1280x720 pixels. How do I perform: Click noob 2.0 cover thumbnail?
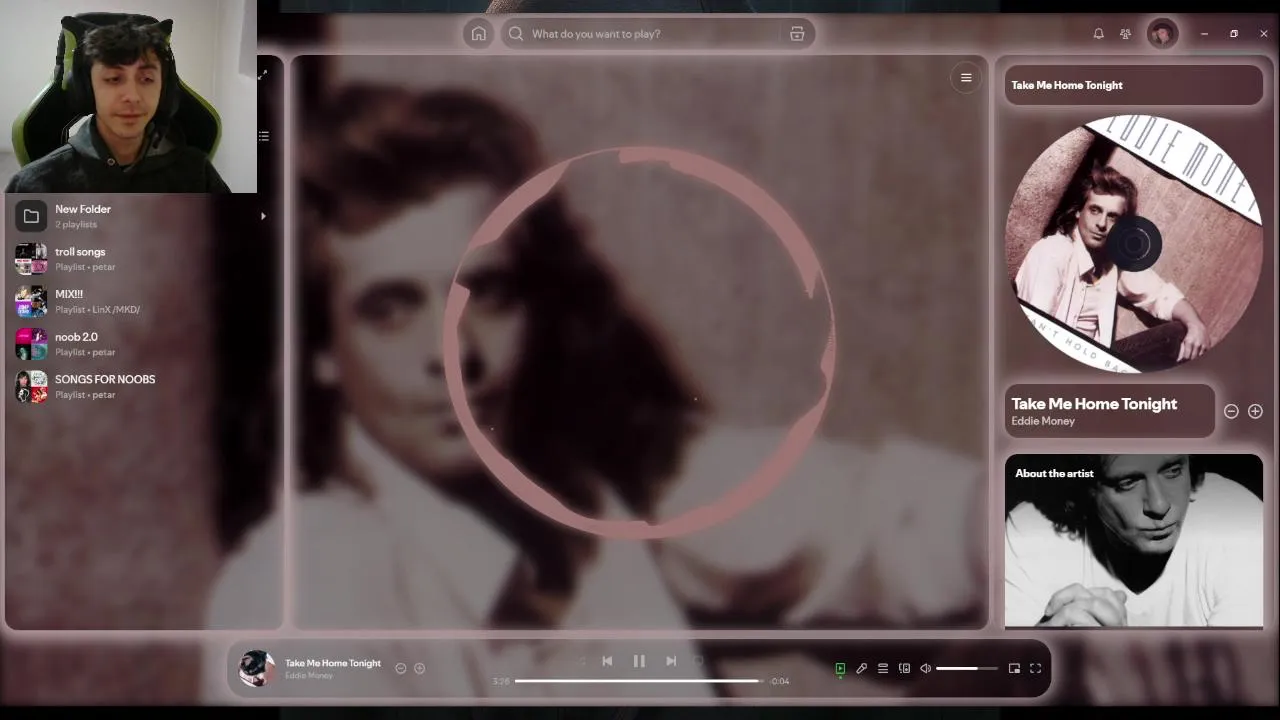31,344
